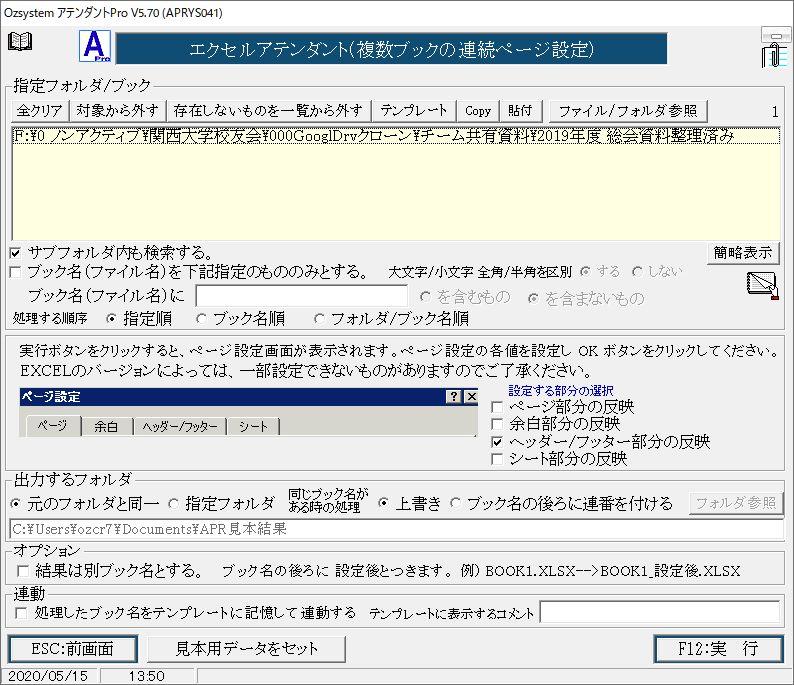The image size is (794, 685).
Task: Select 指定フォルダ output option
Action: (x=174, y=504)
